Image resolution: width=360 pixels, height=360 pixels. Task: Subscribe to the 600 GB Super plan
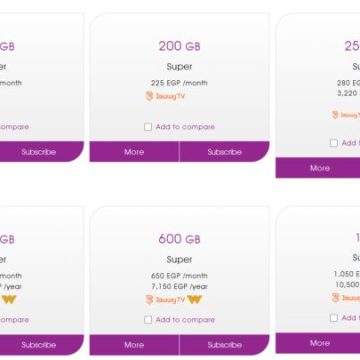(x=224, y=345)
